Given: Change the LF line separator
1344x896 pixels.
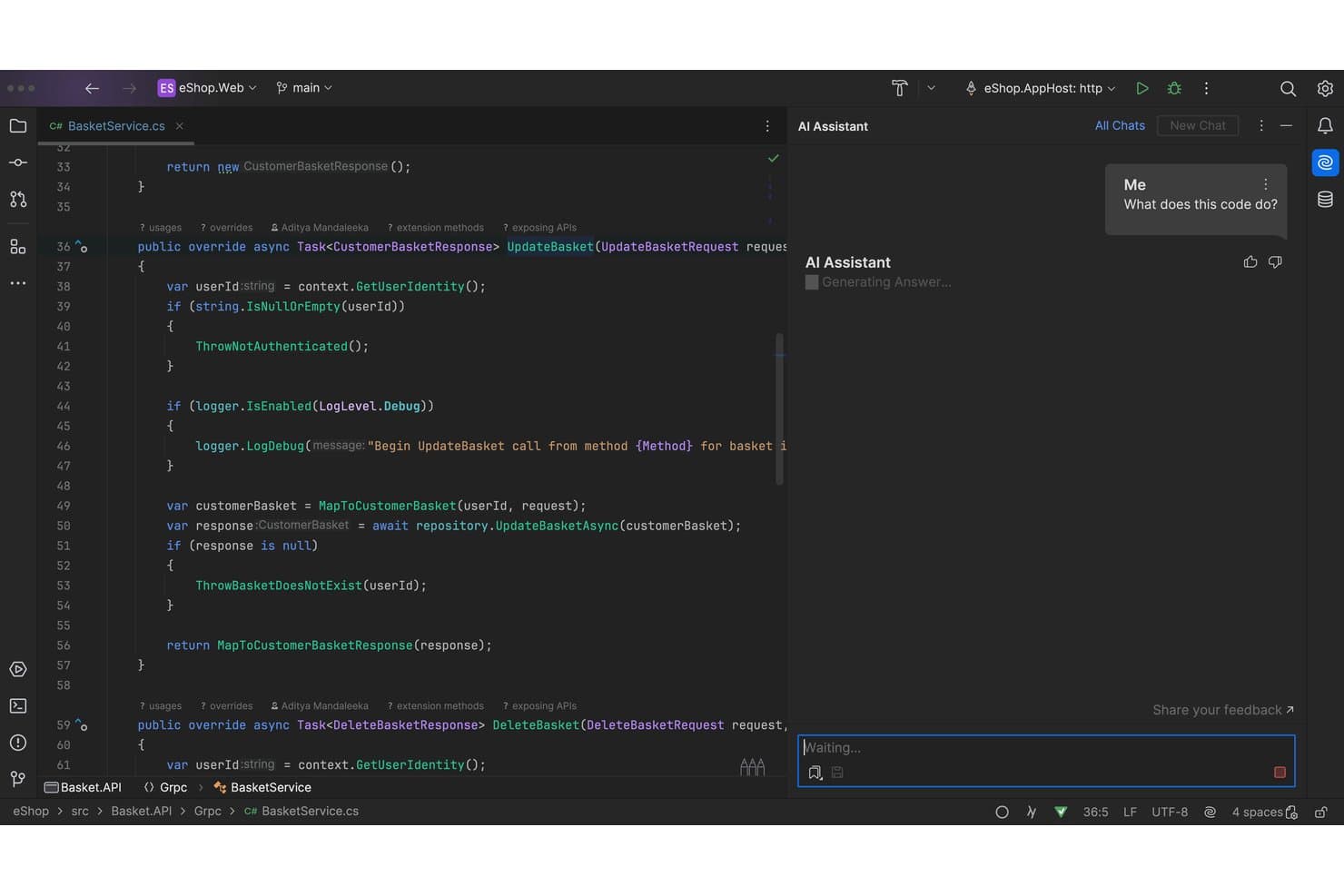Looking at the screenshot, I should pyautogui.click(x=1130, y=812).
